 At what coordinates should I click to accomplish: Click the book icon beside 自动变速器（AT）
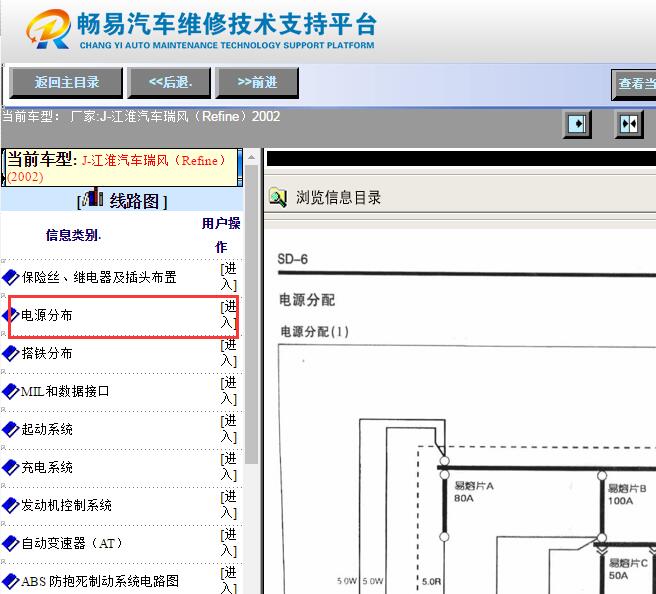pyautogui.click(x=11, y=543)
